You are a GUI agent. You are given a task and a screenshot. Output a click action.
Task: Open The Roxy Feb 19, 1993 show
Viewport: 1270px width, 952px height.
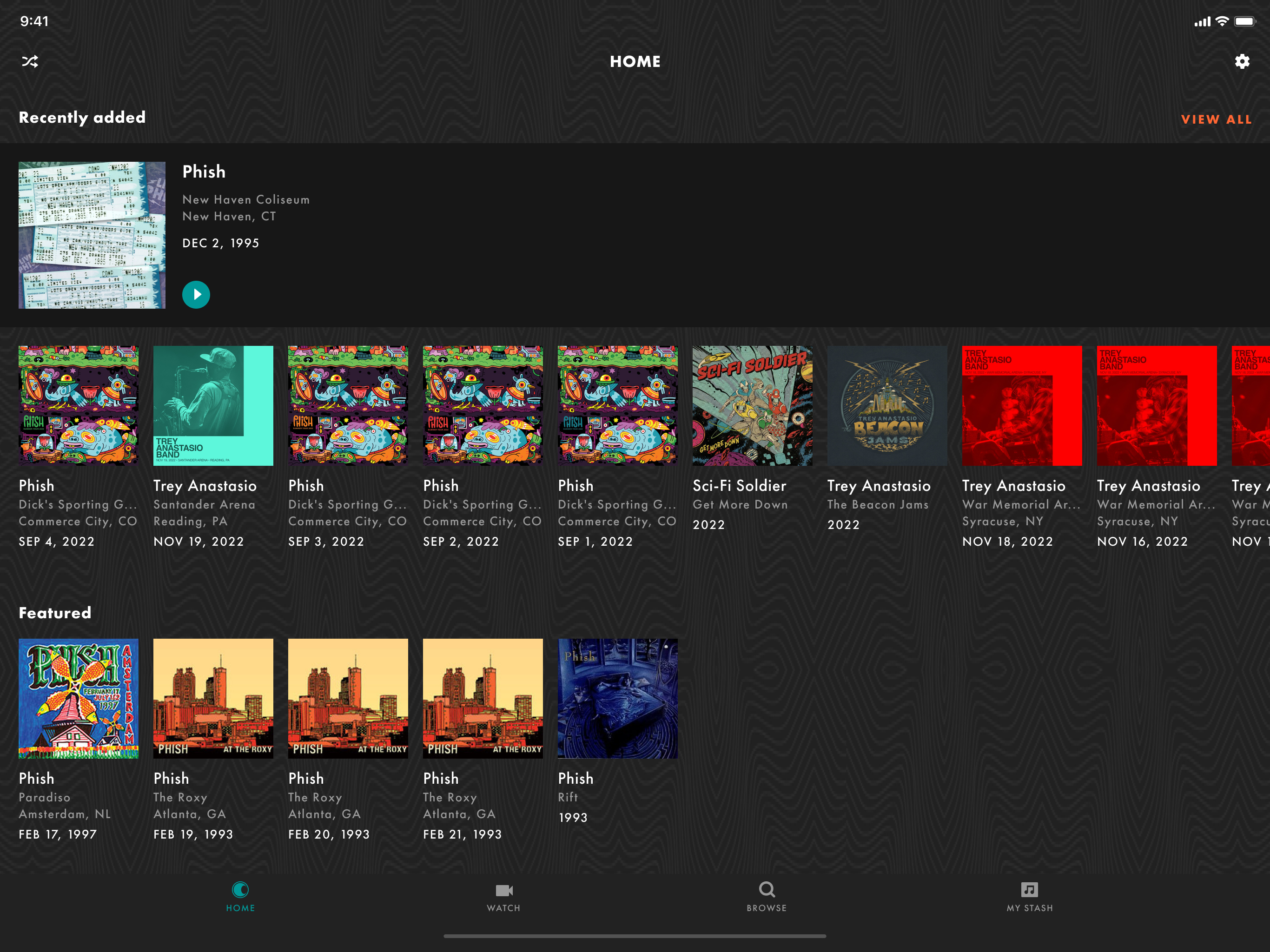pyautogui.click(x=213, y=698)
